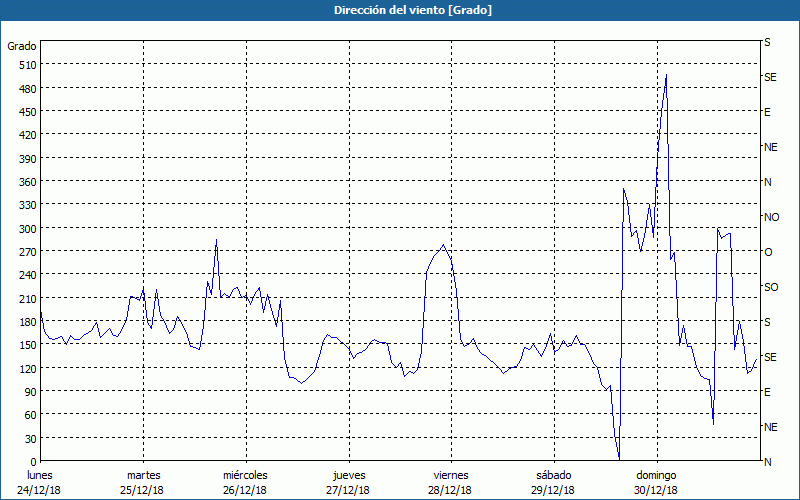
Task: Click the 'O' compass label on right axis
Action: tap(768, 252)
